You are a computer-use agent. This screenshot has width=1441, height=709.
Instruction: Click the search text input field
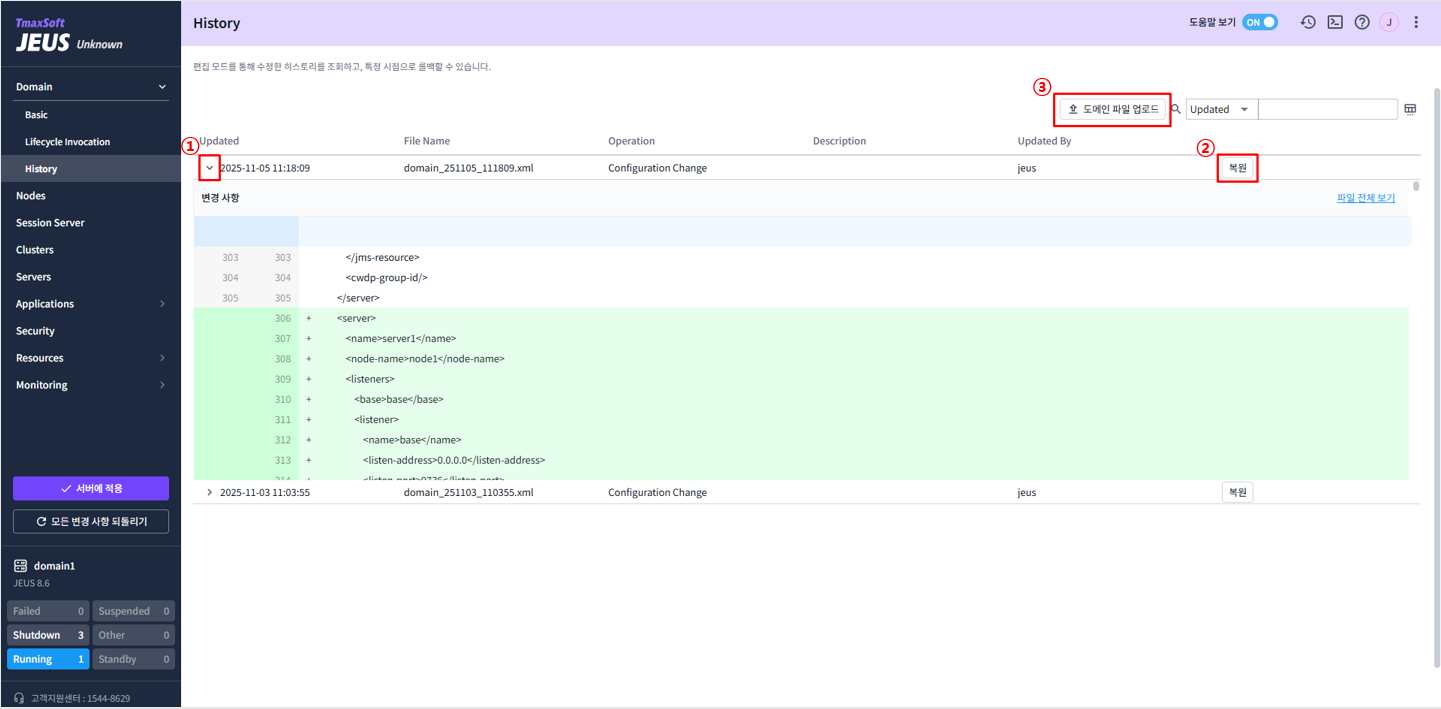(x=1328, y=108)
